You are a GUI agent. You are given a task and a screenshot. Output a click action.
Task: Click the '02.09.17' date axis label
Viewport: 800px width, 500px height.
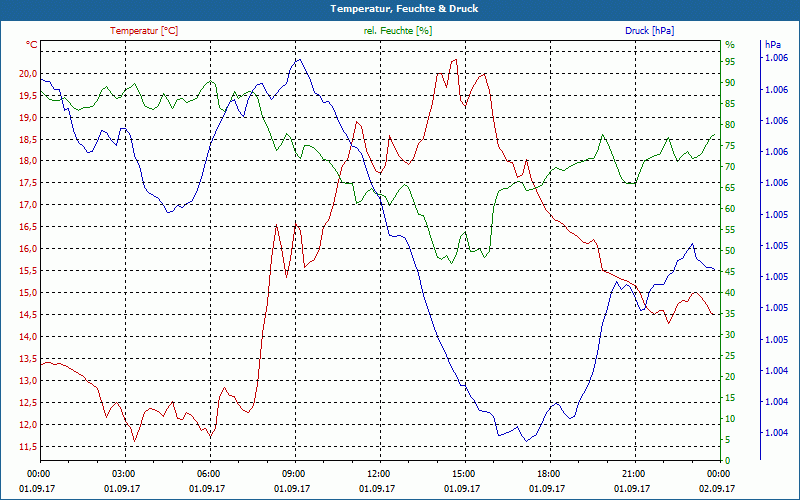717,489
